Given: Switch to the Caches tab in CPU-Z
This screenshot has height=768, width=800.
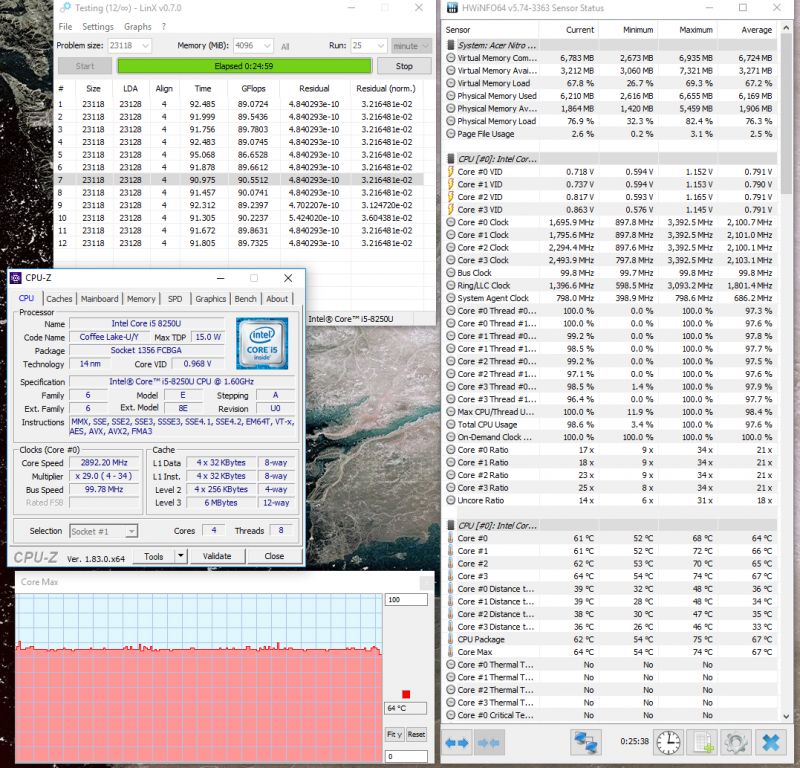Looking at the screenshot, I should point(59,299).
